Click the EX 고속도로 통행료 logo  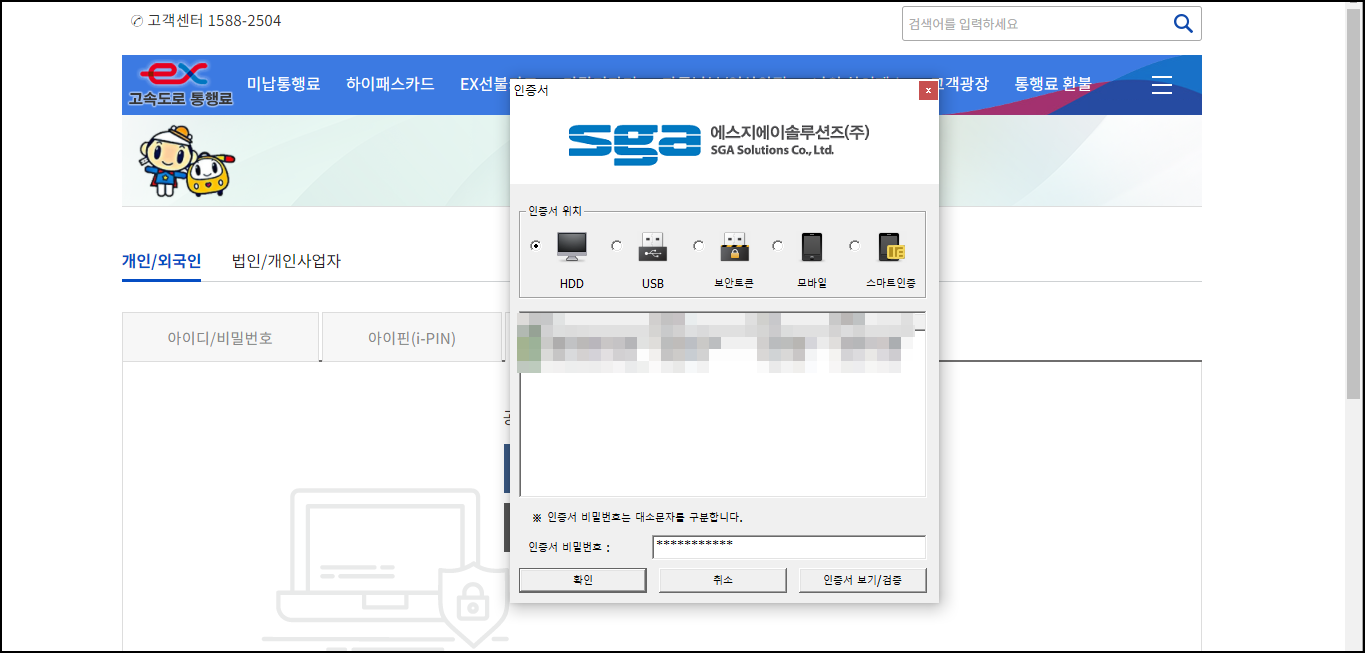click(x=180, y=84)
